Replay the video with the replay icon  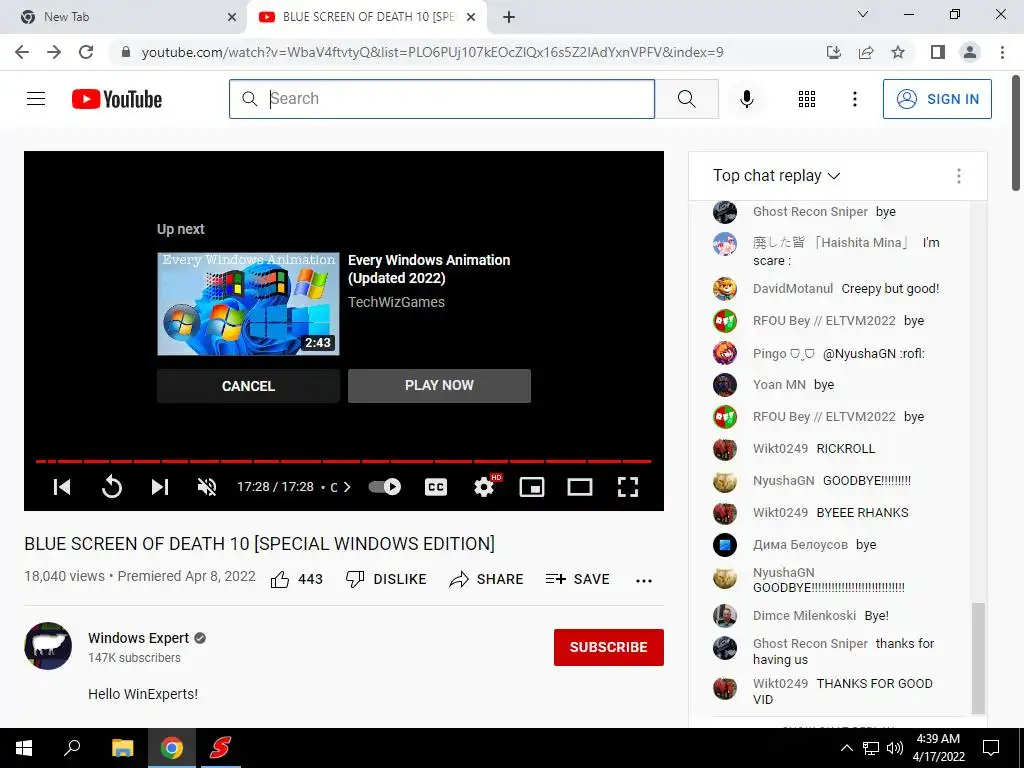pyautogui.click(x=112, y=487)
